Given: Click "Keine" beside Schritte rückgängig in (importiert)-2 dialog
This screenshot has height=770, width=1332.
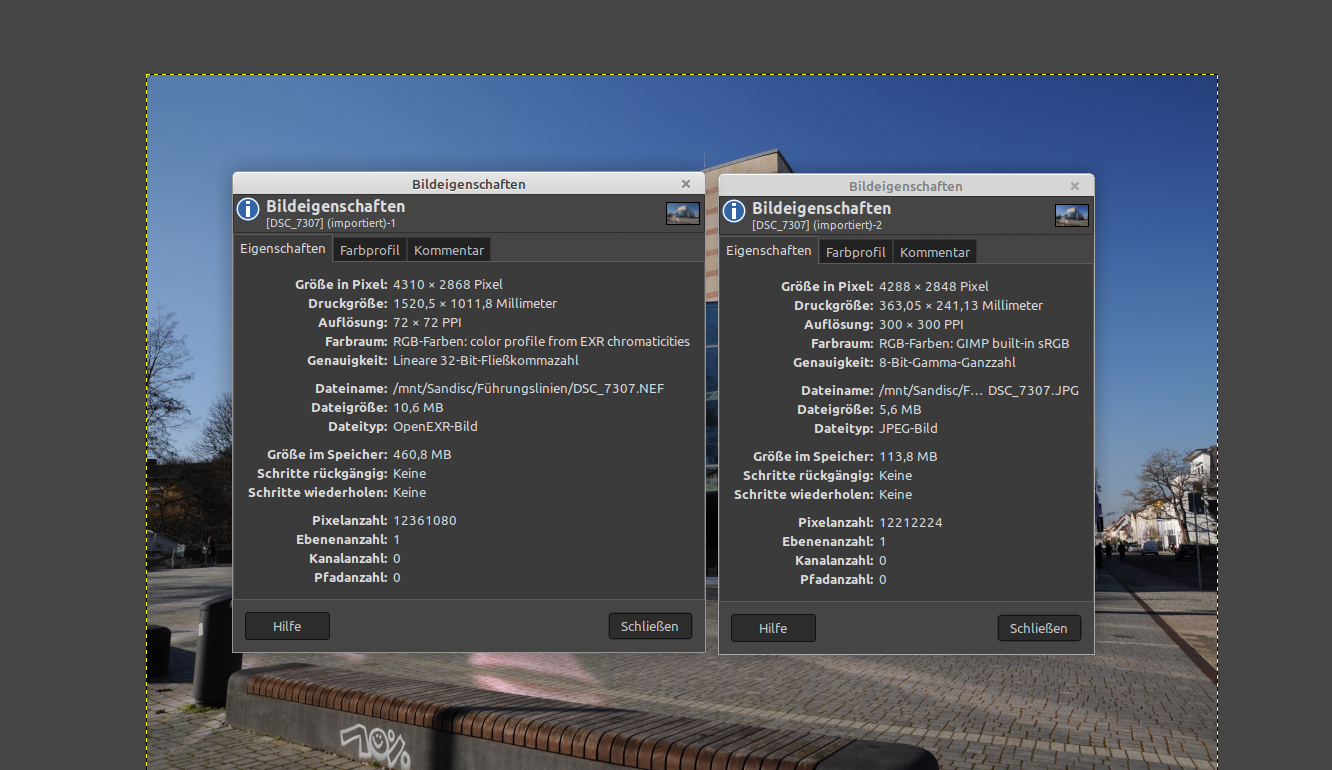Looking at the screenshot, I should click(895, 475).
